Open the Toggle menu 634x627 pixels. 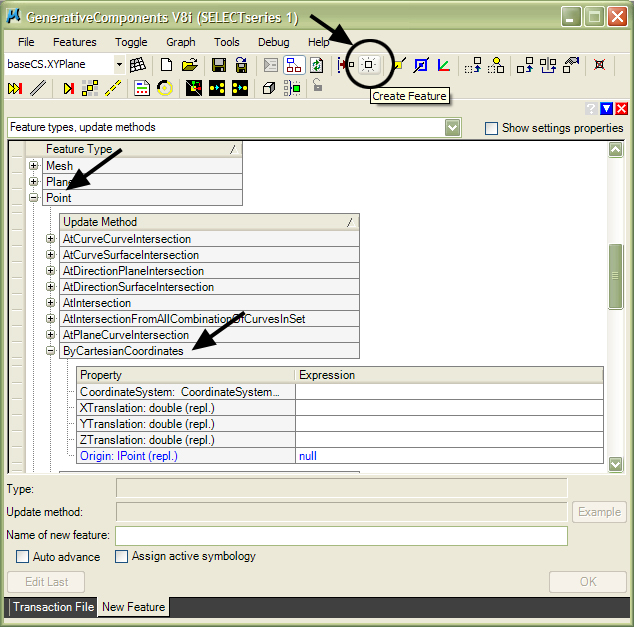[x=131, y=42]
